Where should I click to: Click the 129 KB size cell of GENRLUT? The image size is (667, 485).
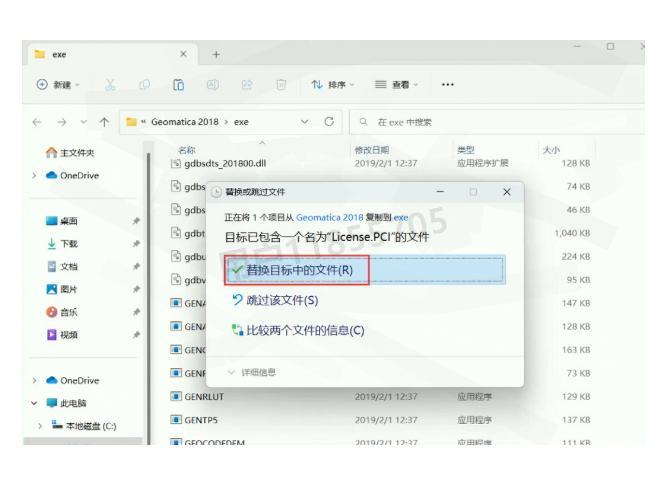(x=576, y=397)
